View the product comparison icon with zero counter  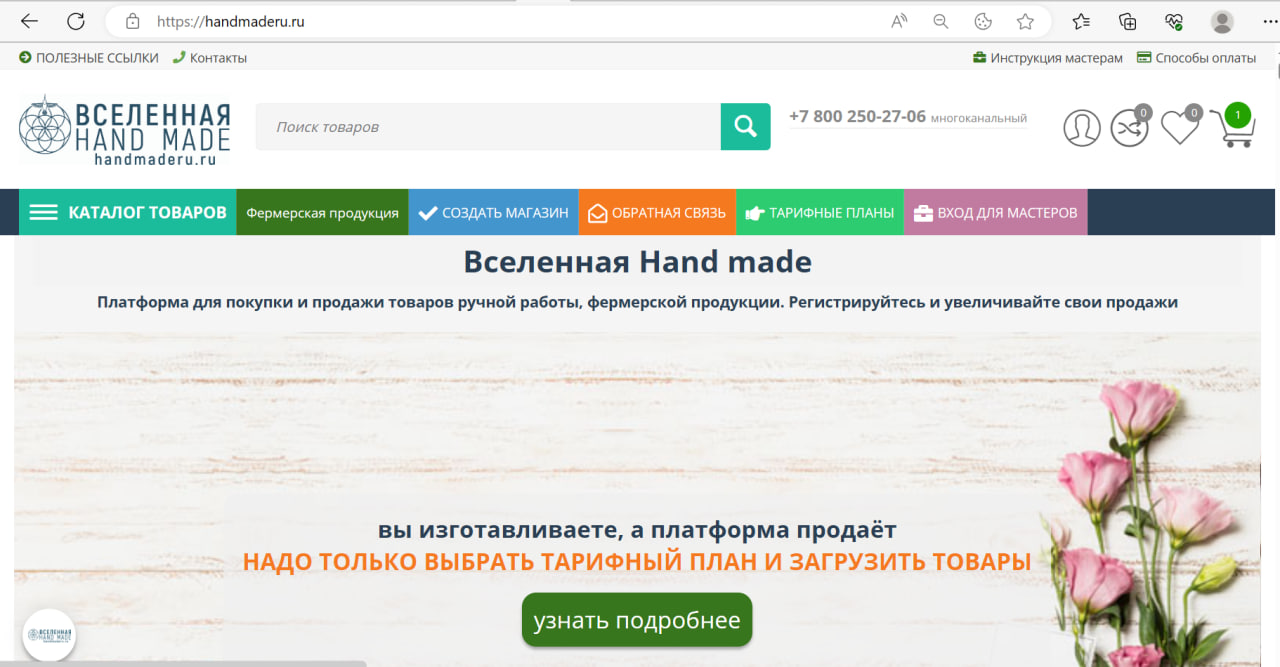pyautogui.click(x=1129, y=127)
